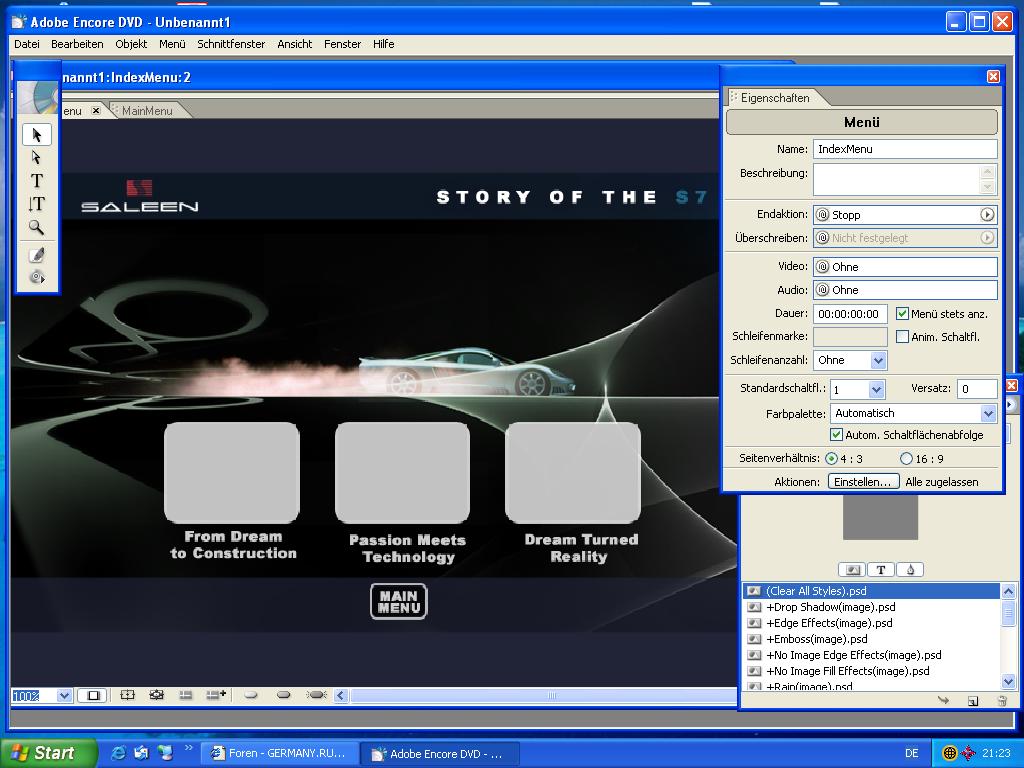Select the Zoom magnifier tool

[37, 227]
